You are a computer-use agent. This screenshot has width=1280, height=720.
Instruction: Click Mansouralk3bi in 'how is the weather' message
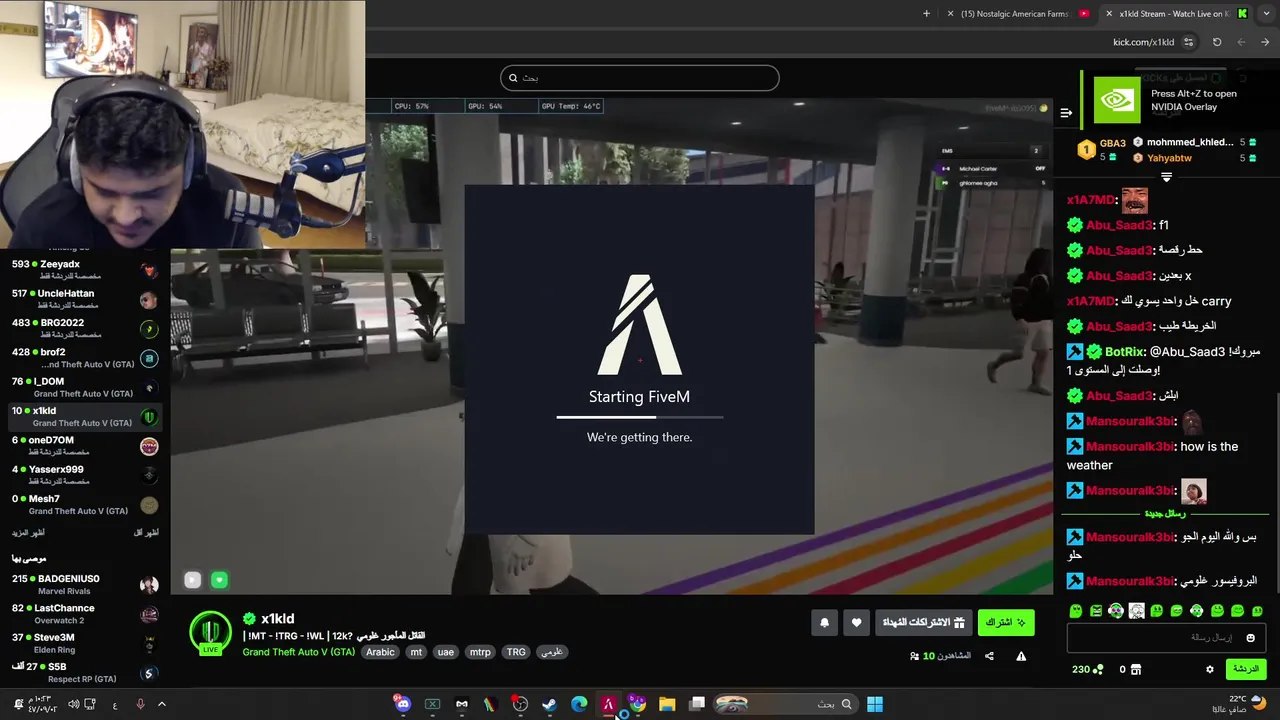pos(1129,447)
